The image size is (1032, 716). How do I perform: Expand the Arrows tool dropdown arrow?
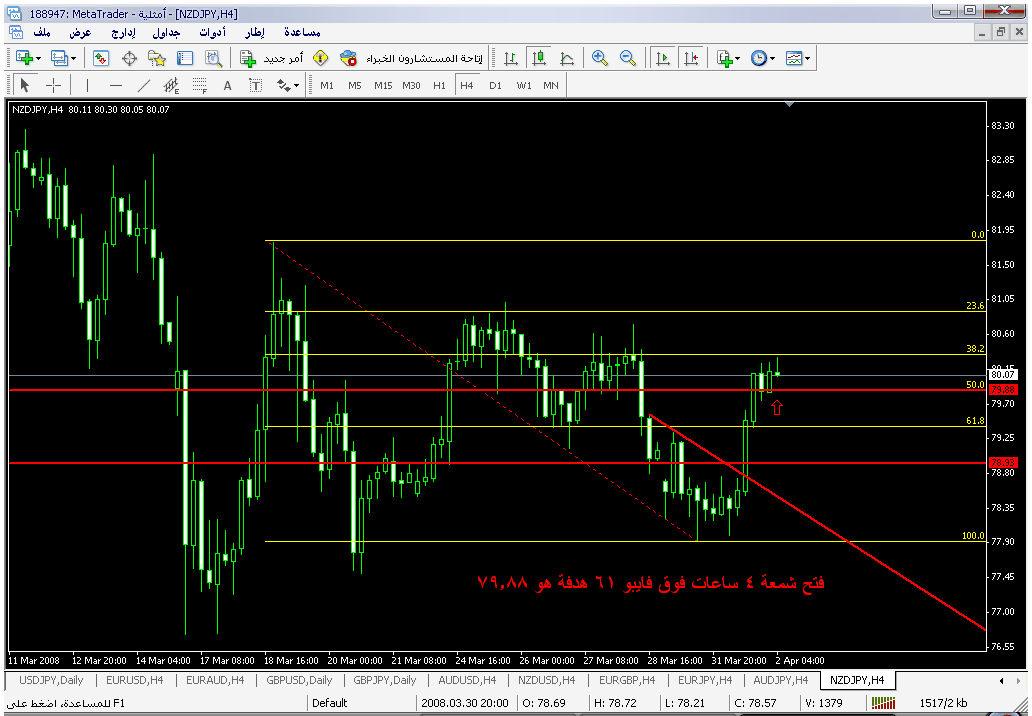(297, 86)
